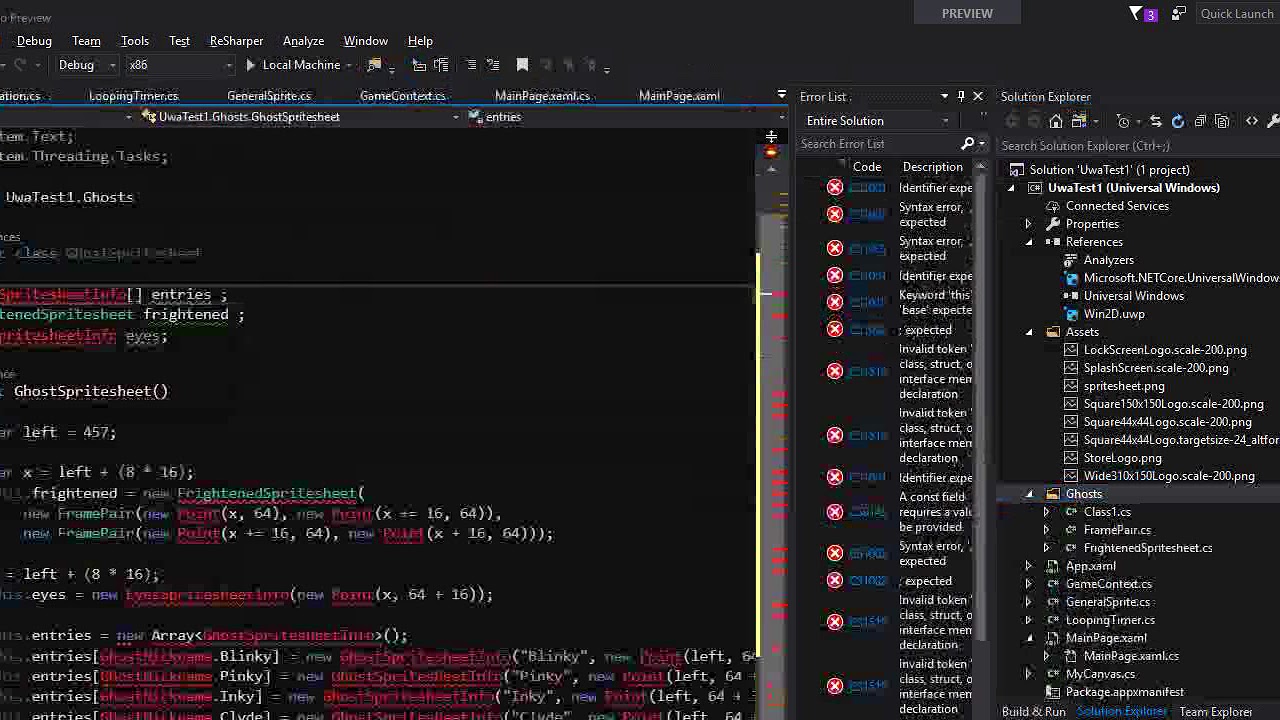This screenshot has width=1280, height=720.
Task: Refresh the Solution Explorer
Action: coord(1178,122)
